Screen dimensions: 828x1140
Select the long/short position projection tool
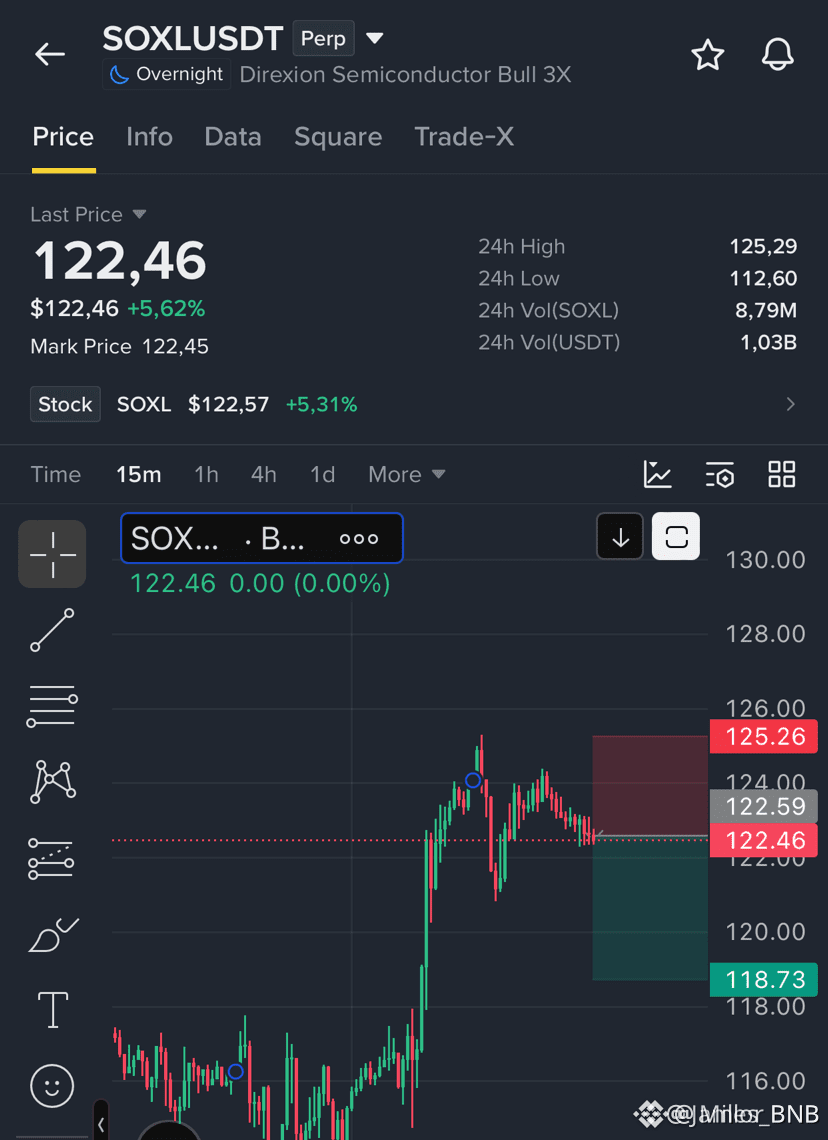point(52,858)
